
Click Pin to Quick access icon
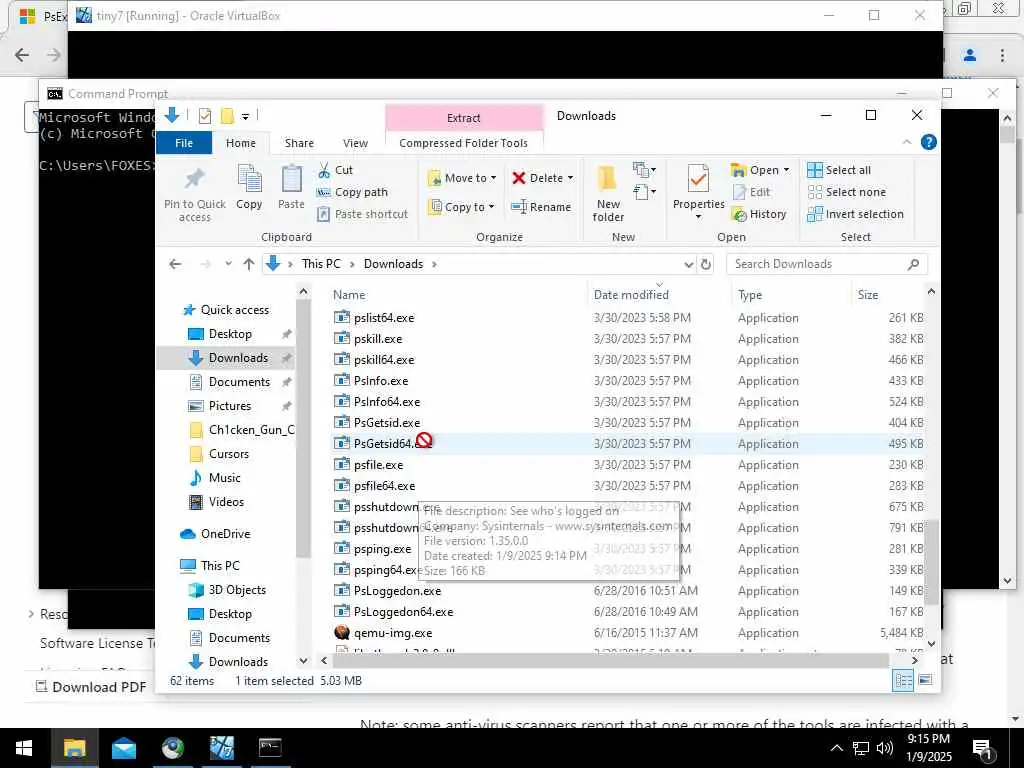(x=195, y=179)
